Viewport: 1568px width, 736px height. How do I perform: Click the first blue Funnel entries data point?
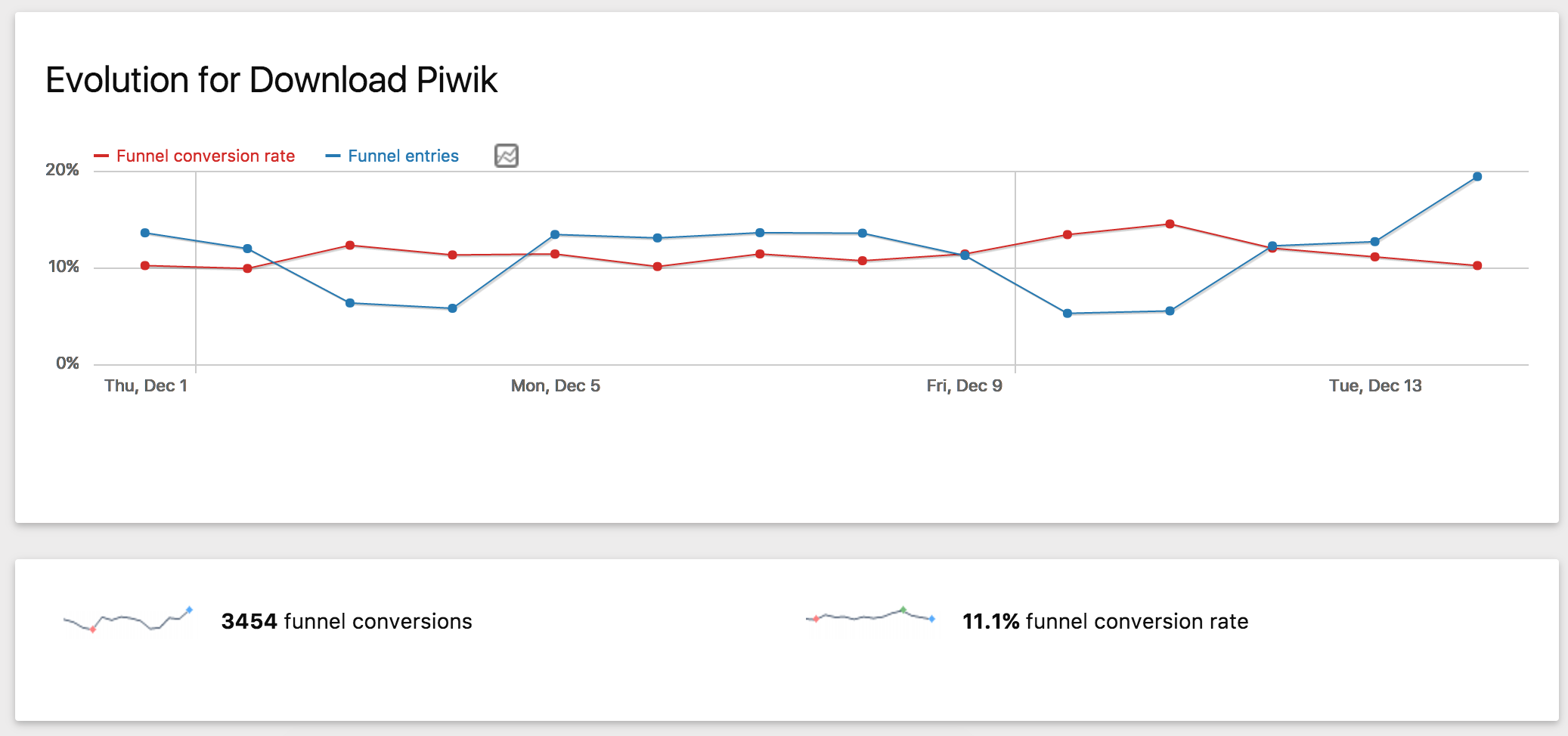point(145,233)
